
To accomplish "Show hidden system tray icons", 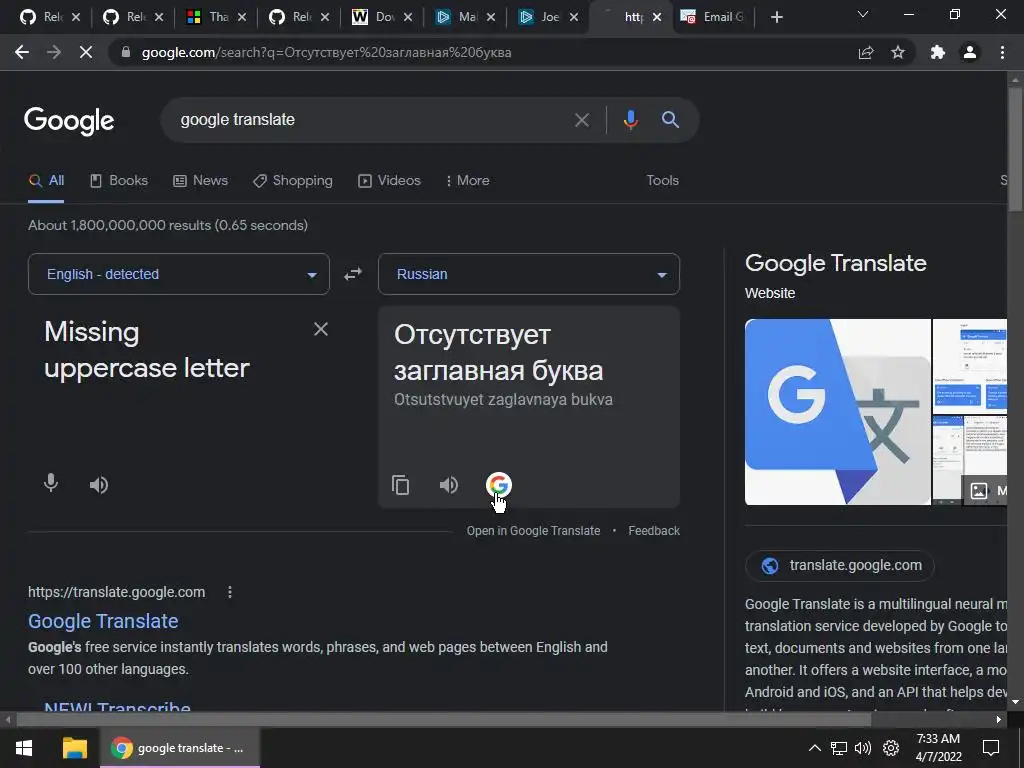I will tap(814, 748).
